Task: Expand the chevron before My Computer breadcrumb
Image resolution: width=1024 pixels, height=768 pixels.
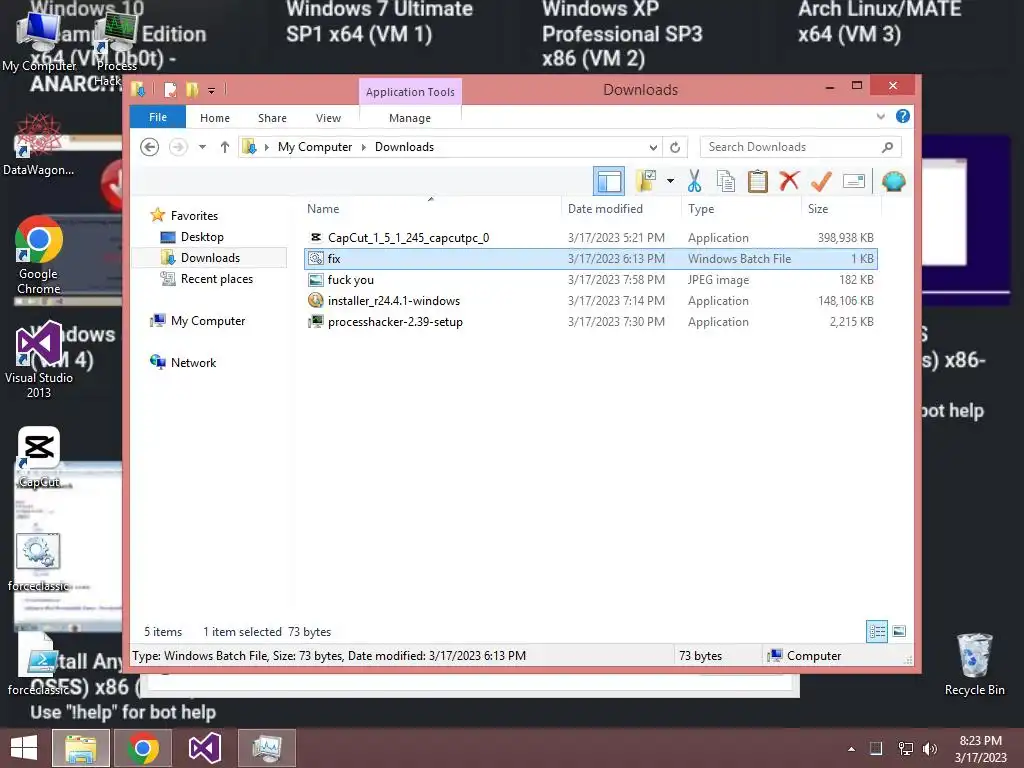Action: [x=266, y=147]
